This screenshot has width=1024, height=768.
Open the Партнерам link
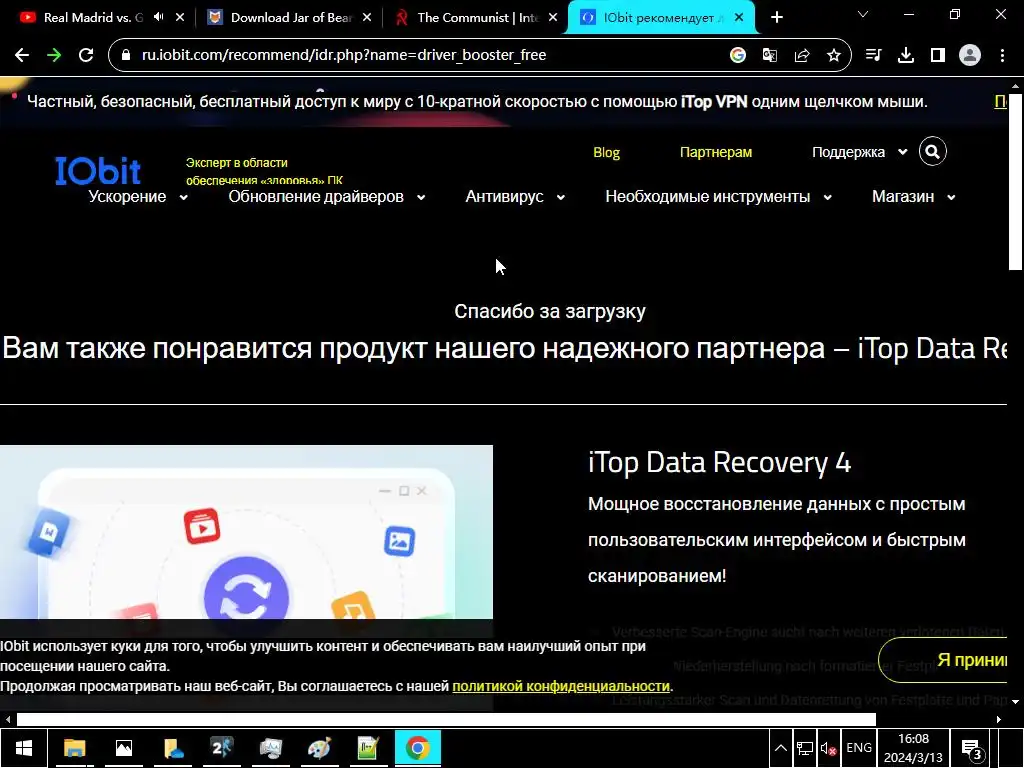tap(716, 152)
